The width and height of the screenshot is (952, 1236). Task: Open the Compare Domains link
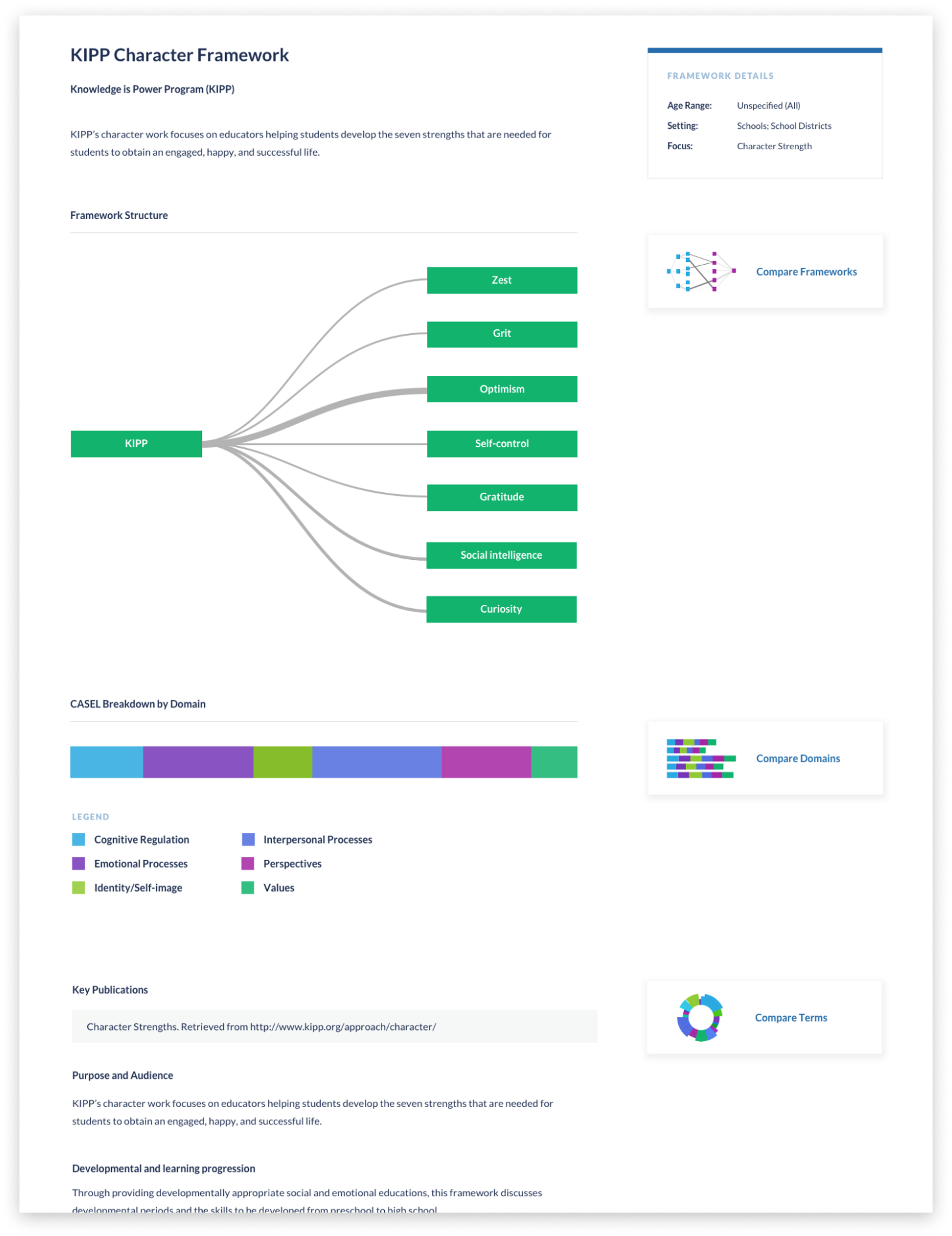(797, 759)
